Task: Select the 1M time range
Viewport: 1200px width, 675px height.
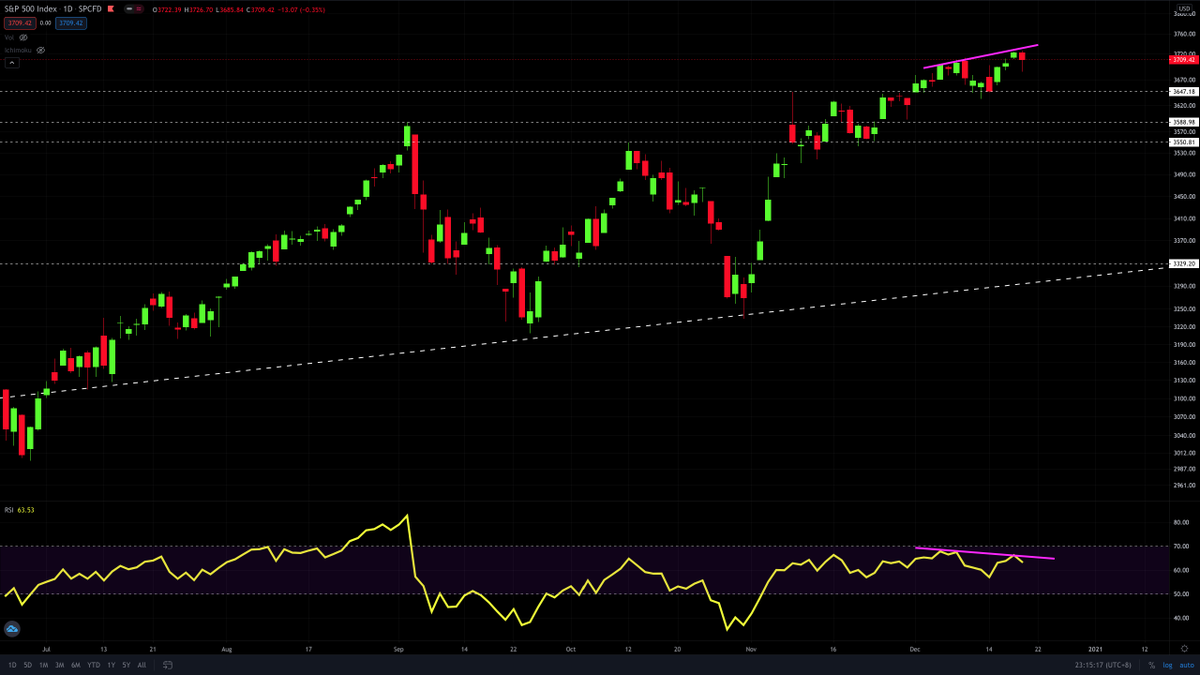Action: (x=43, y=665)
